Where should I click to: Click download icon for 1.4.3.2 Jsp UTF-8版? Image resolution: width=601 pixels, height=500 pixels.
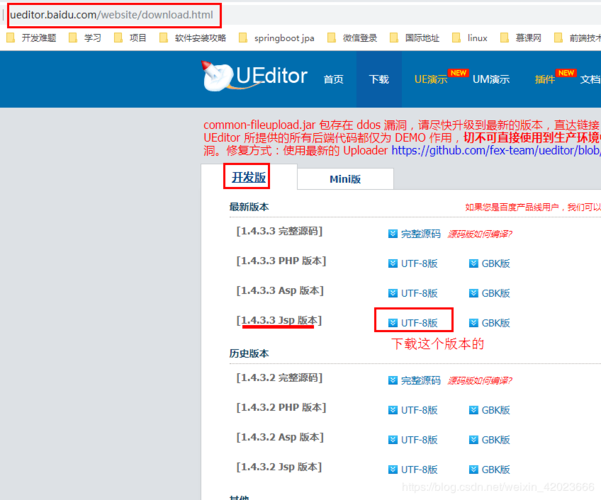(392, 469)
